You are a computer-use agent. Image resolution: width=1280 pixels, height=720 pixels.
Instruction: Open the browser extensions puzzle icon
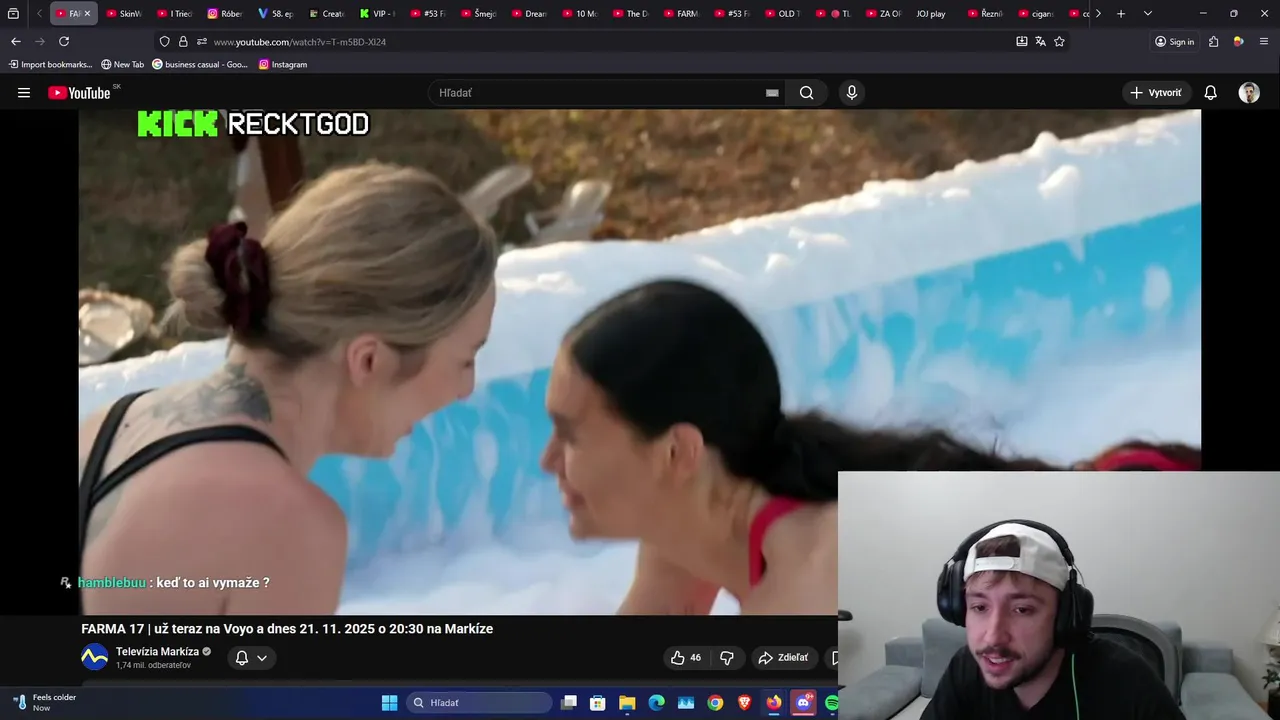point(1213,41)
